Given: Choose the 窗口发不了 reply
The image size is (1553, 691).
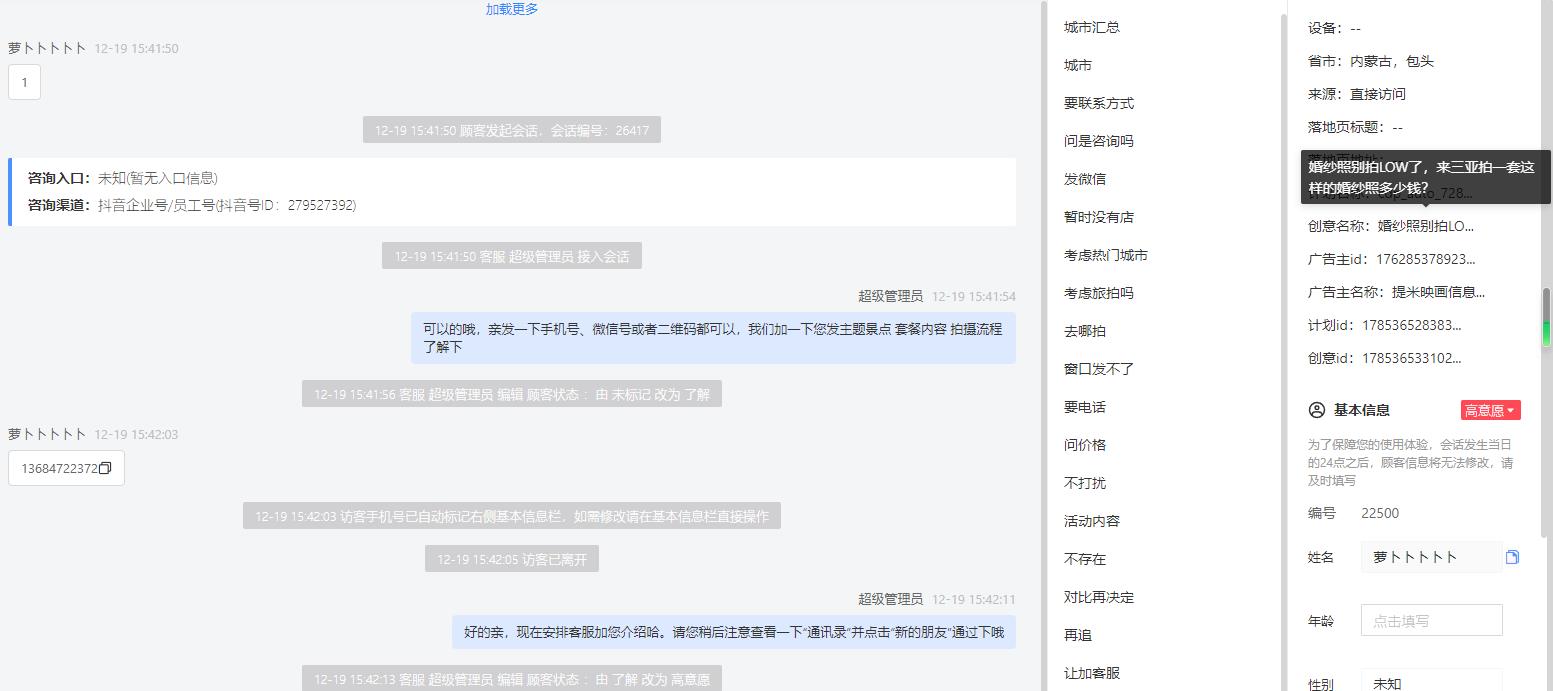Looking at the screenshot, I should point(1099,369).
